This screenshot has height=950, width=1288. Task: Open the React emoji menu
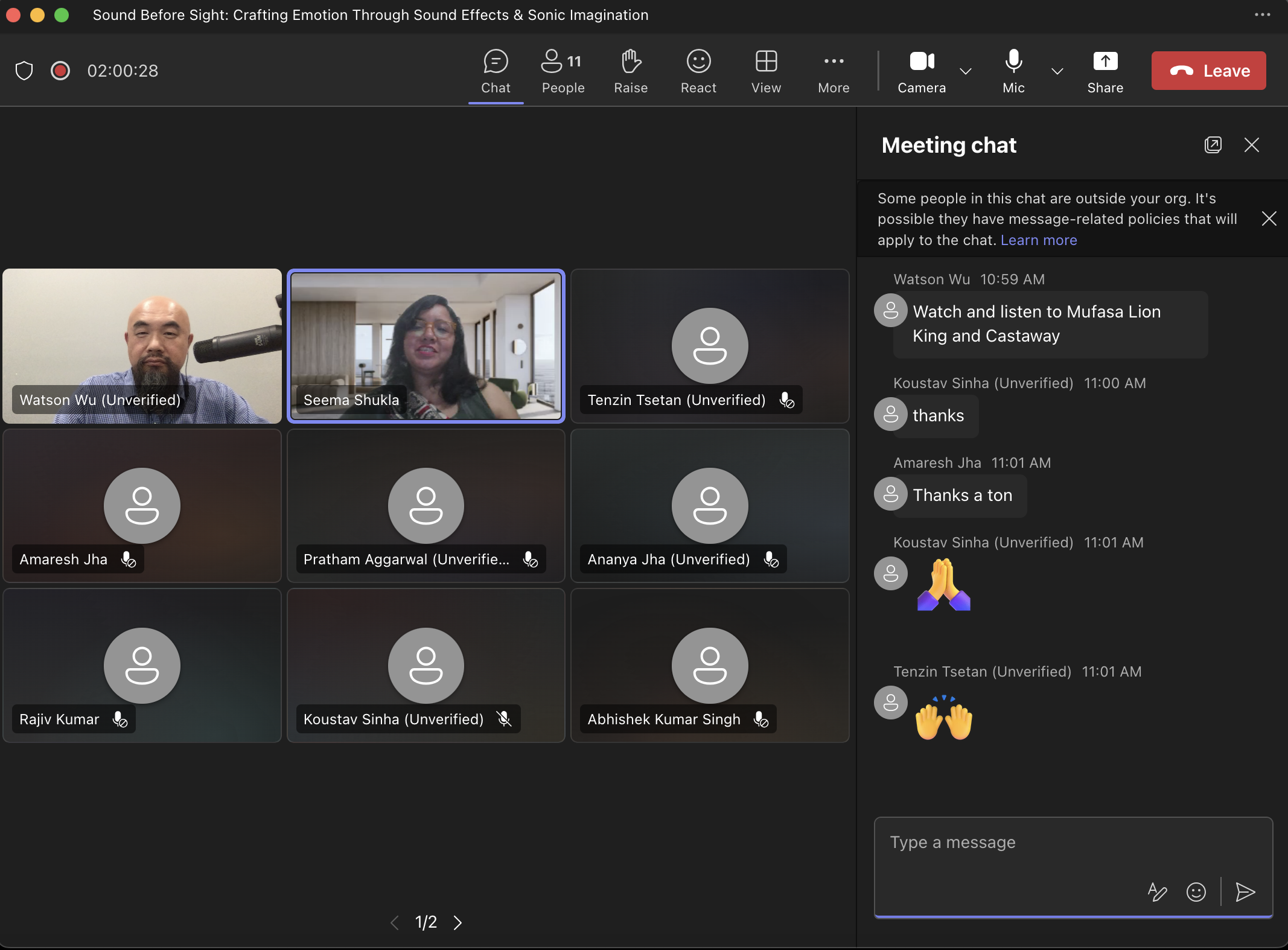coord(698,71)
